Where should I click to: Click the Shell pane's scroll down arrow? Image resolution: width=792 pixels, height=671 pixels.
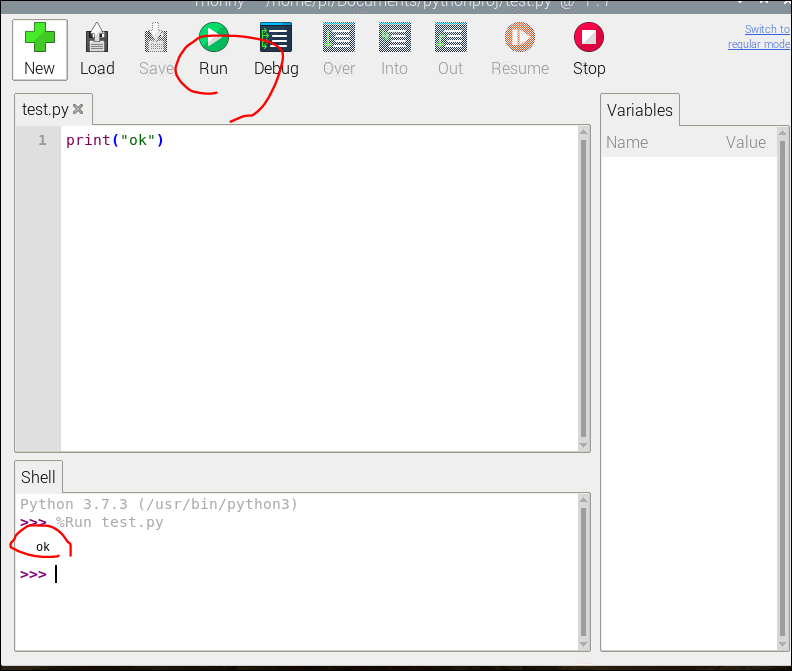pyautogui.click(x=583, y=644)
